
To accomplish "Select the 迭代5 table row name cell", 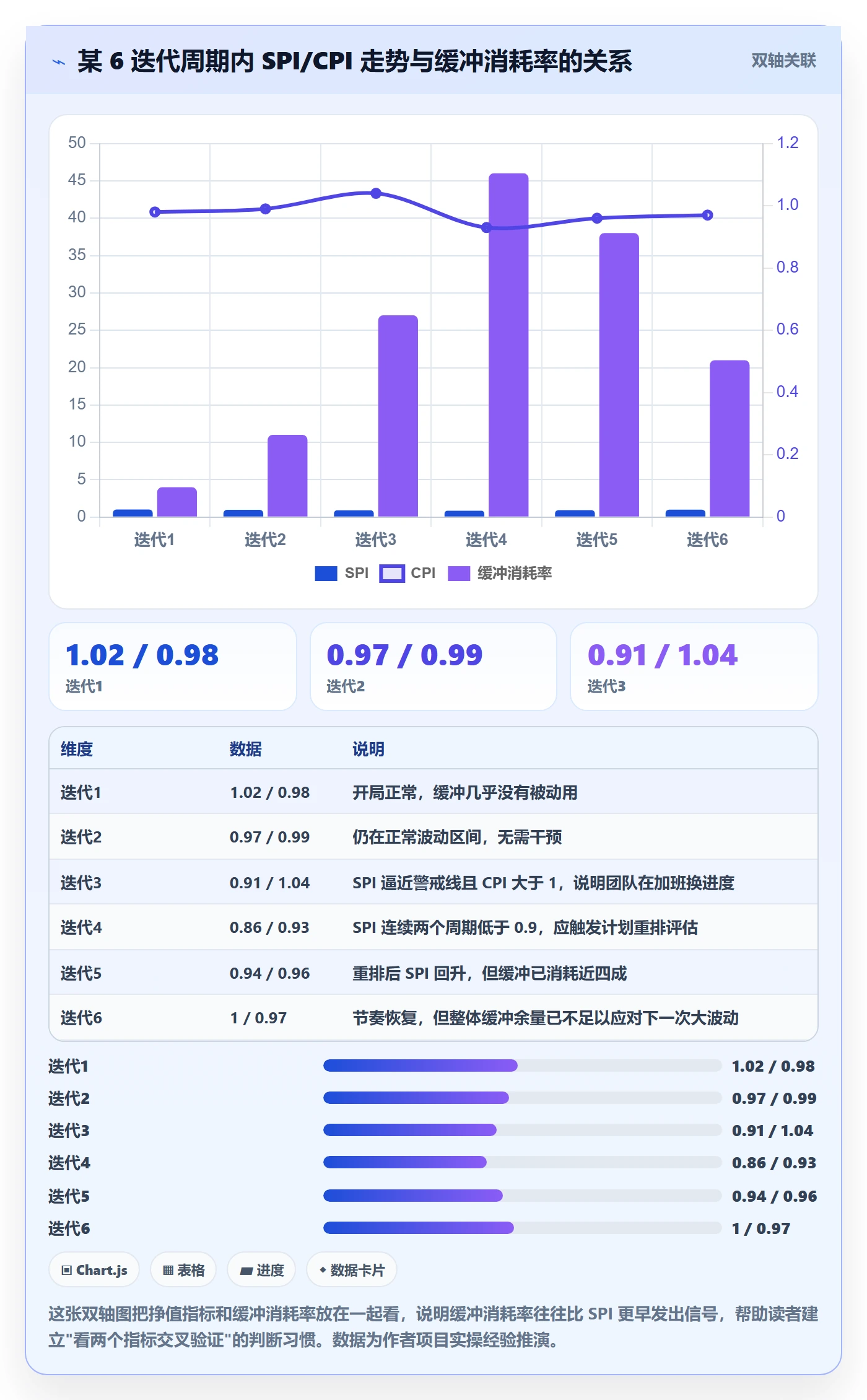I will [x=81, y=973].
